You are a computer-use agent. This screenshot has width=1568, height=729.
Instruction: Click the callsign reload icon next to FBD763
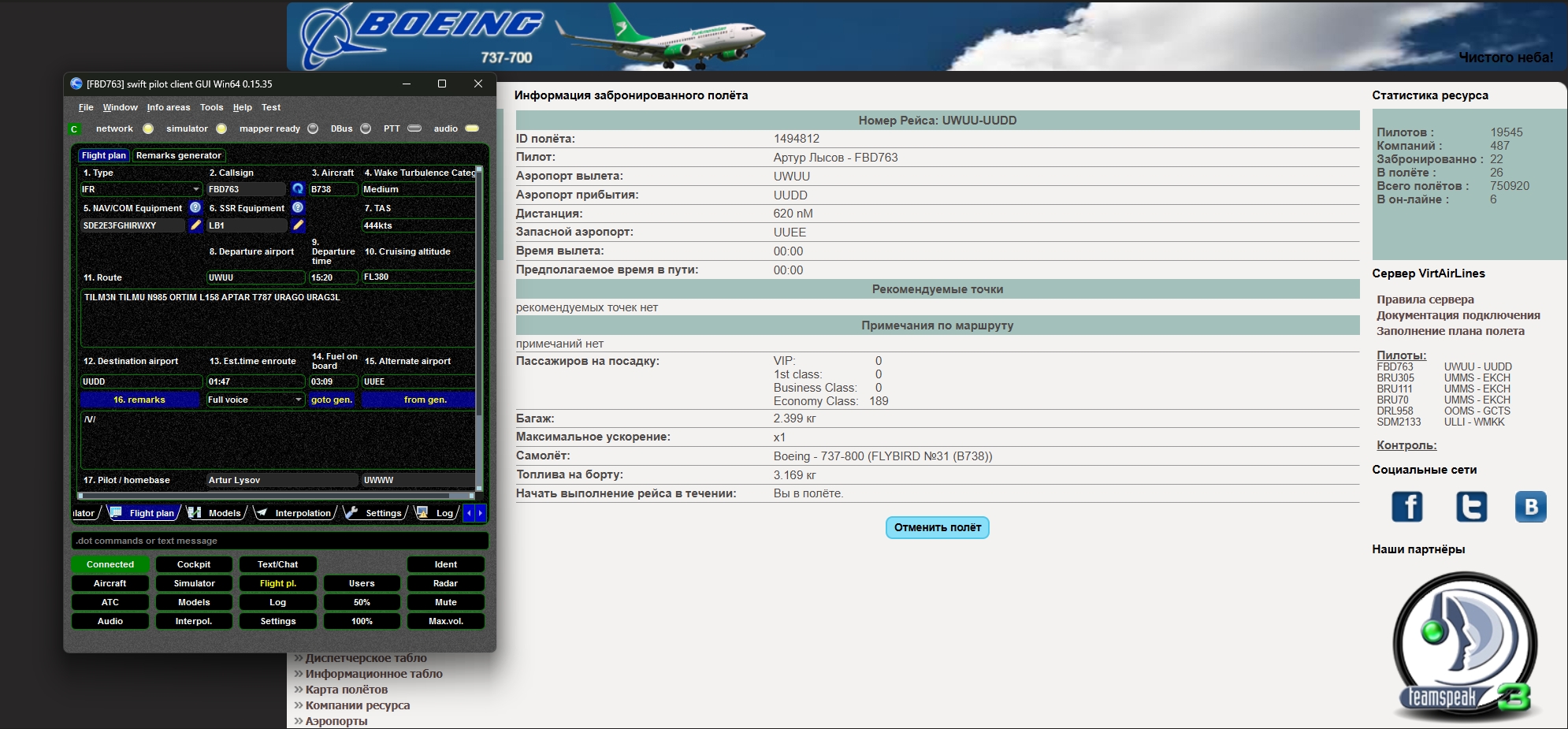[x=298, y=189]
